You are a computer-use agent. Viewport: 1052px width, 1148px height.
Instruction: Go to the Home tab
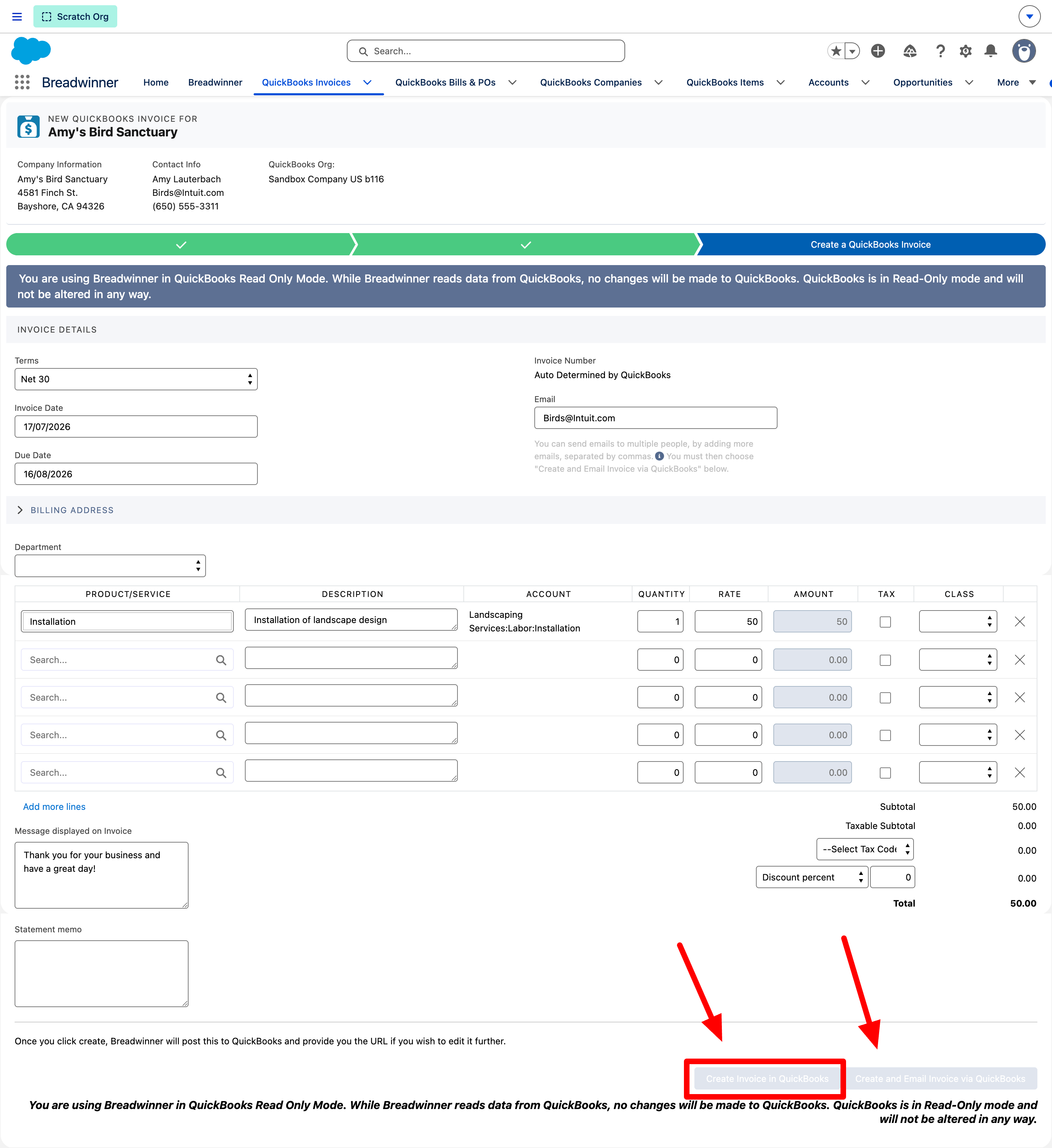pos(156,82)
